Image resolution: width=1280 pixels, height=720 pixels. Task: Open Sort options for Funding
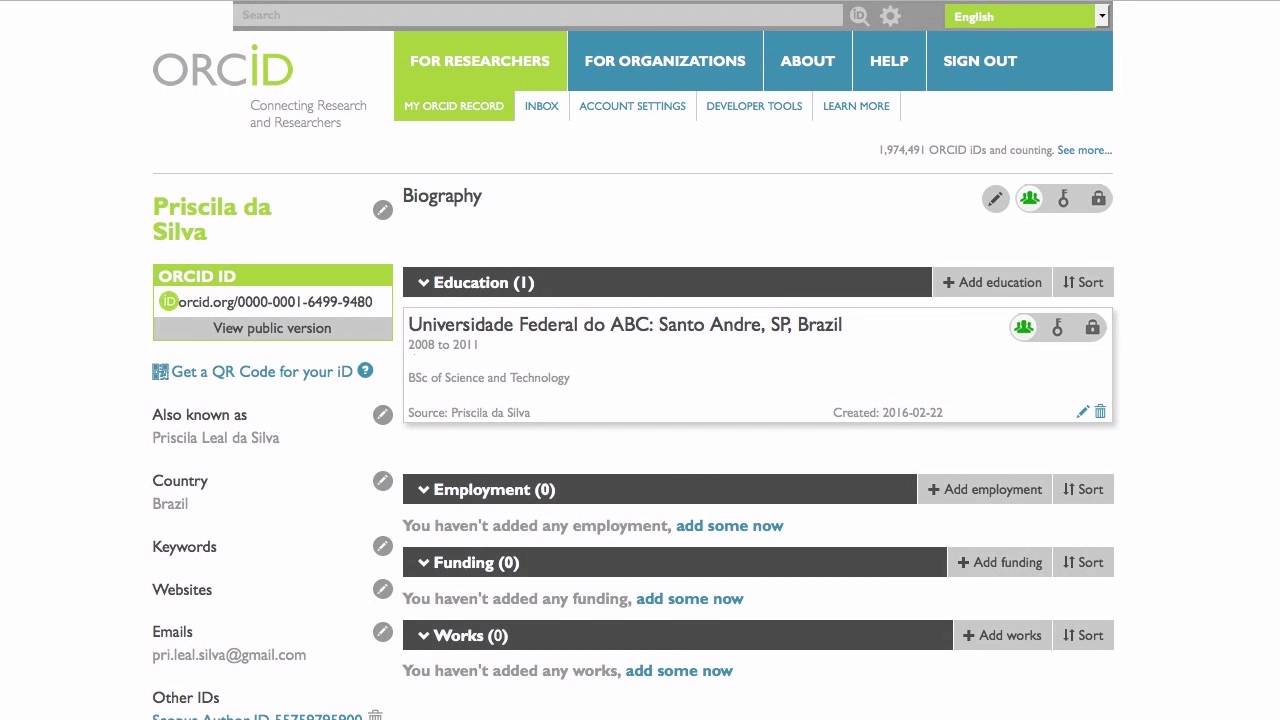click(x=1083, y=562)
